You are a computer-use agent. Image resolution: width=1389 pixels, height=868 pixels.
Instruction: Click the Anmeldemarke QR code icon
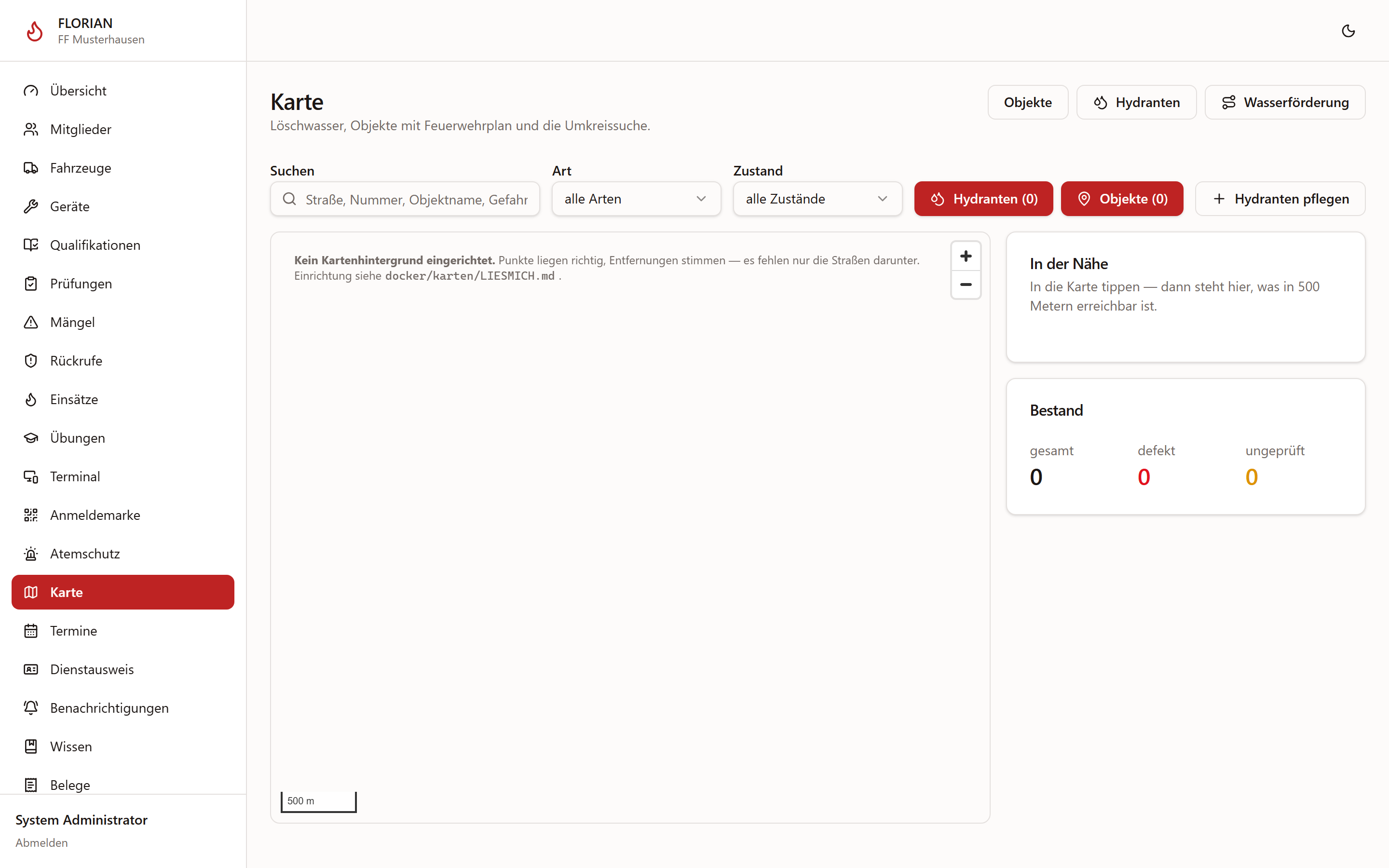31,515
